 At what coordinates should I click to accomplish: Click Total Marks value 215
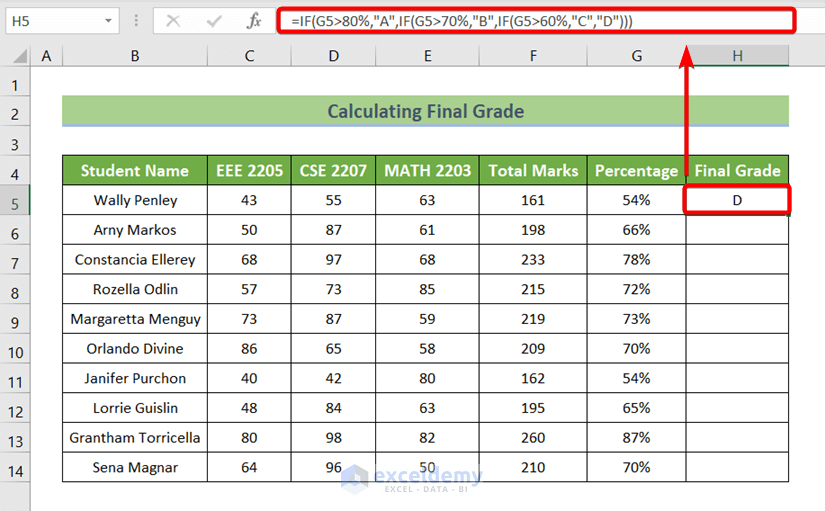533,289
